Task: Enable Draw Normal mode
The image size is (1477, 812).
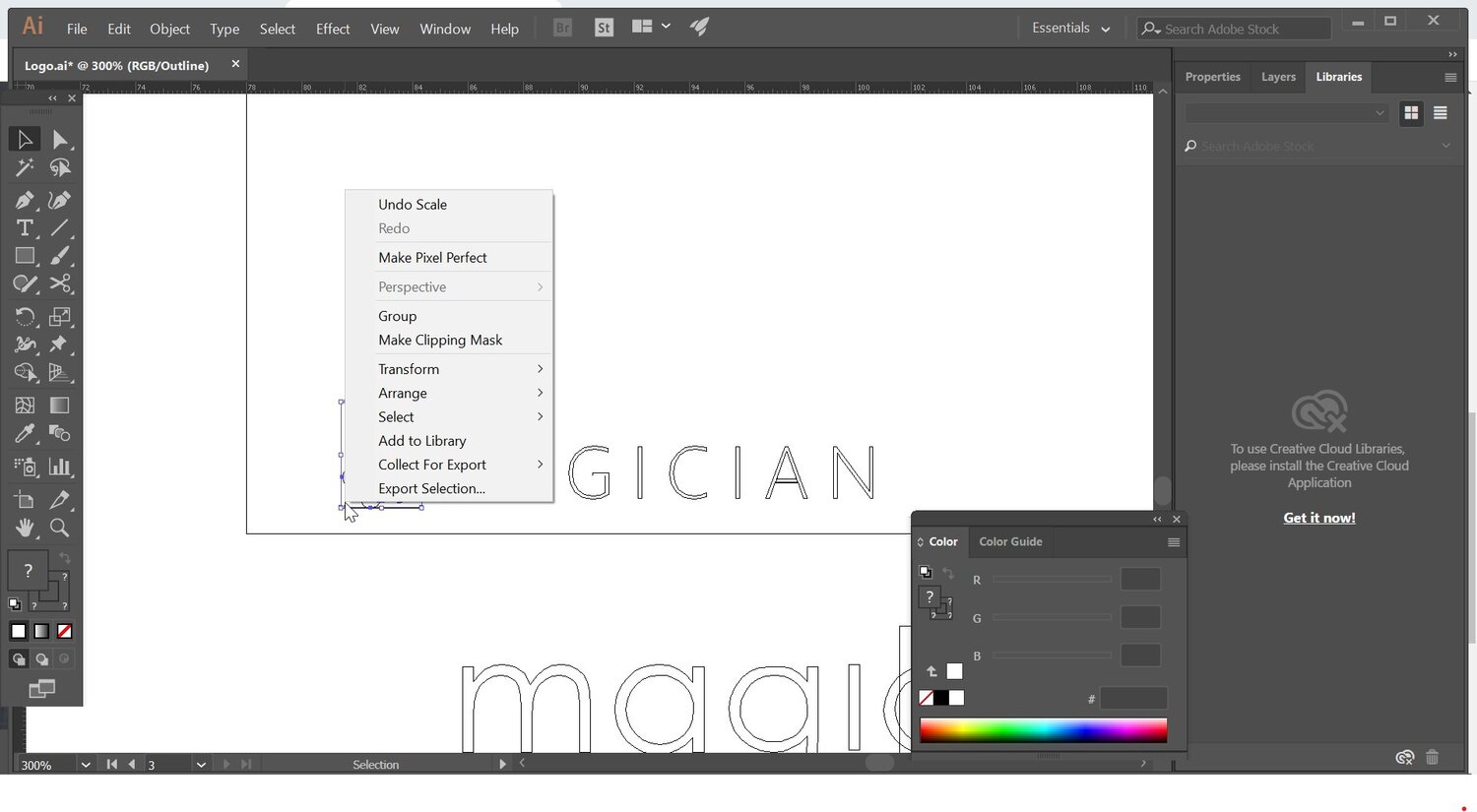Action: click(18, 659)
